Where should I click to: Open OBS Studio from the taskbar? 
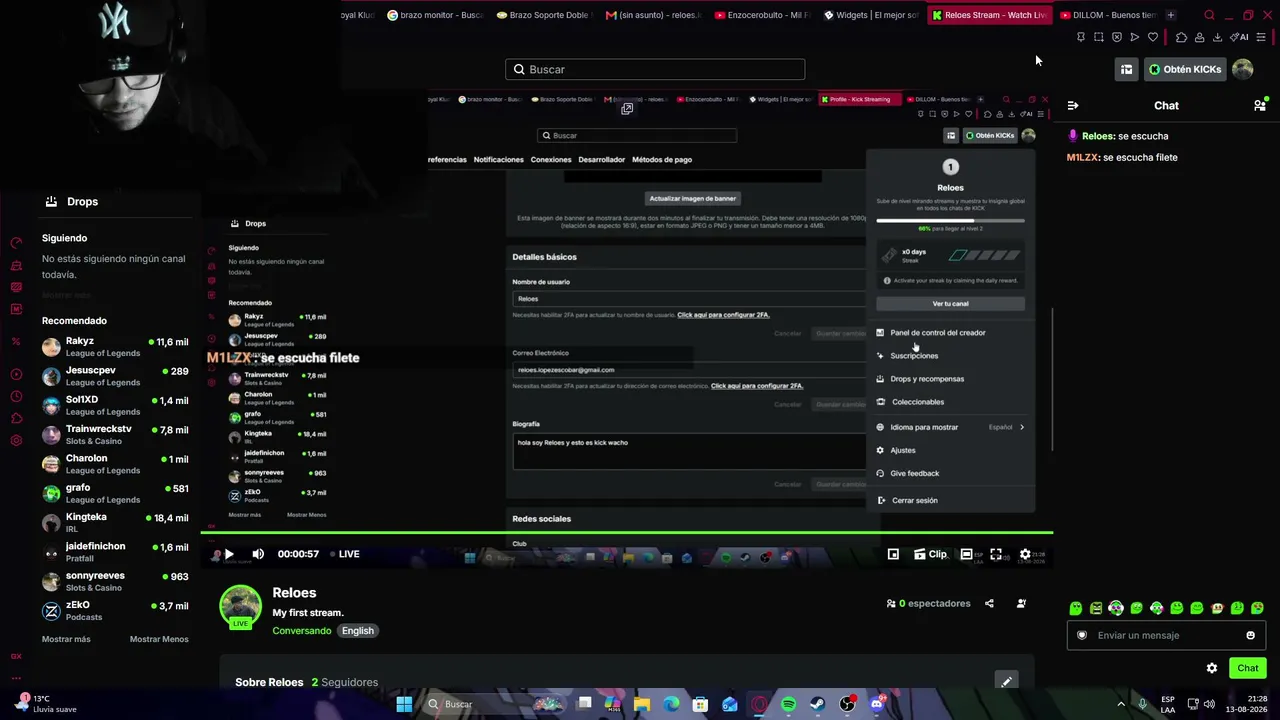pyautogui.click(x=847, y=704)
